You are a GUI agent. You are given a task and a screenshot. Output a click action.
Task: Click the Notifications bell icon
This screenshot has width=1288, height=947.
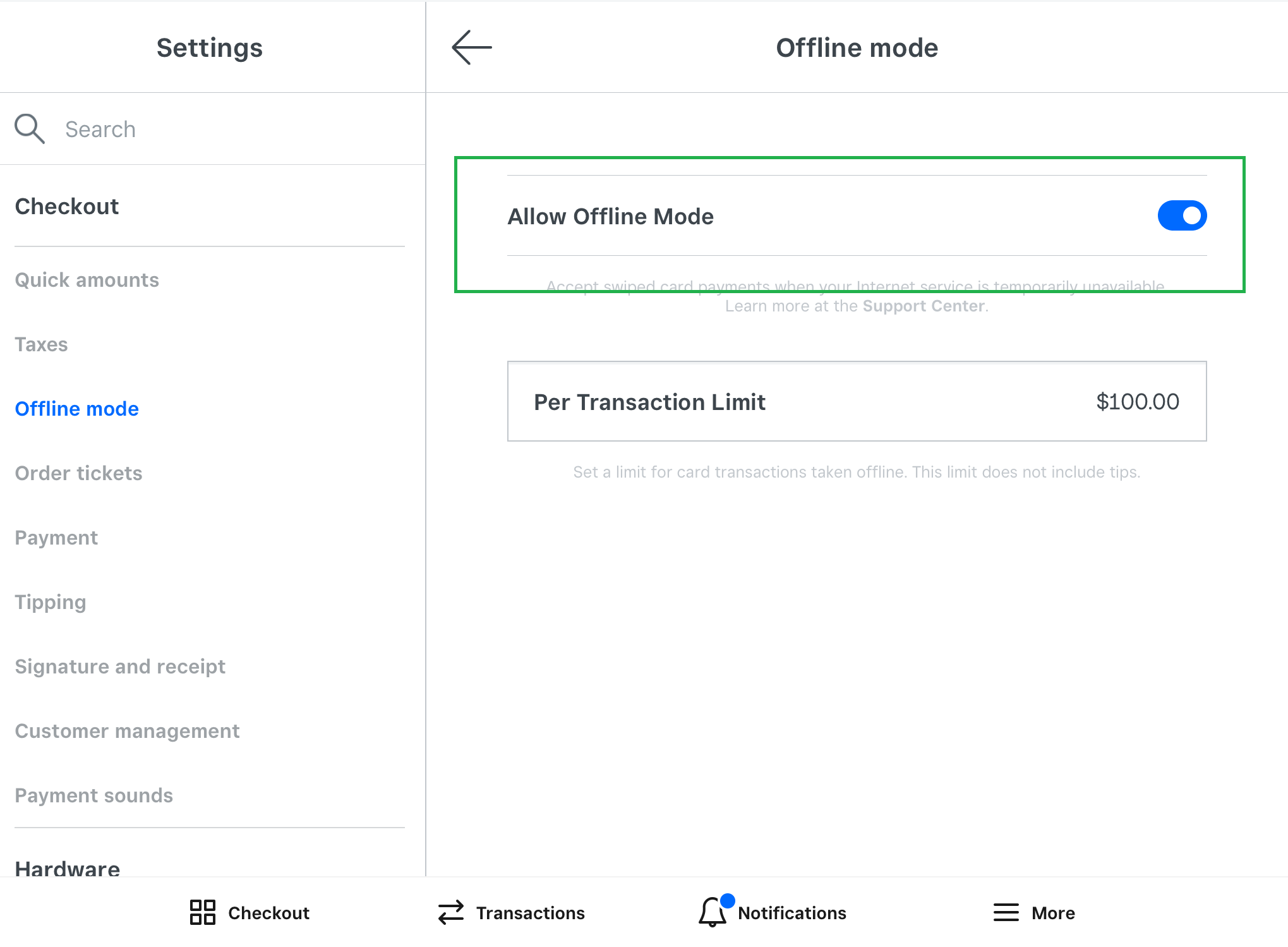click(x=713, y=912)
